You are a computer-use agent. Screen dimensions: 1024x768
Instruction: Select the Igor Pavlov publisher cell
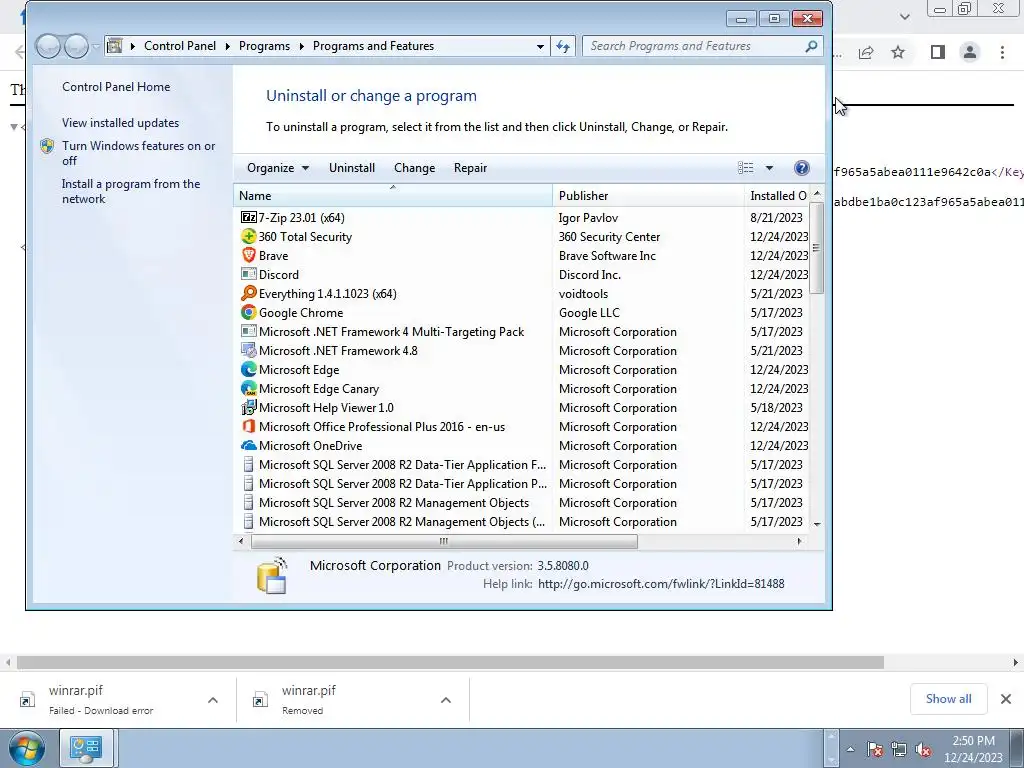(588, 217)
